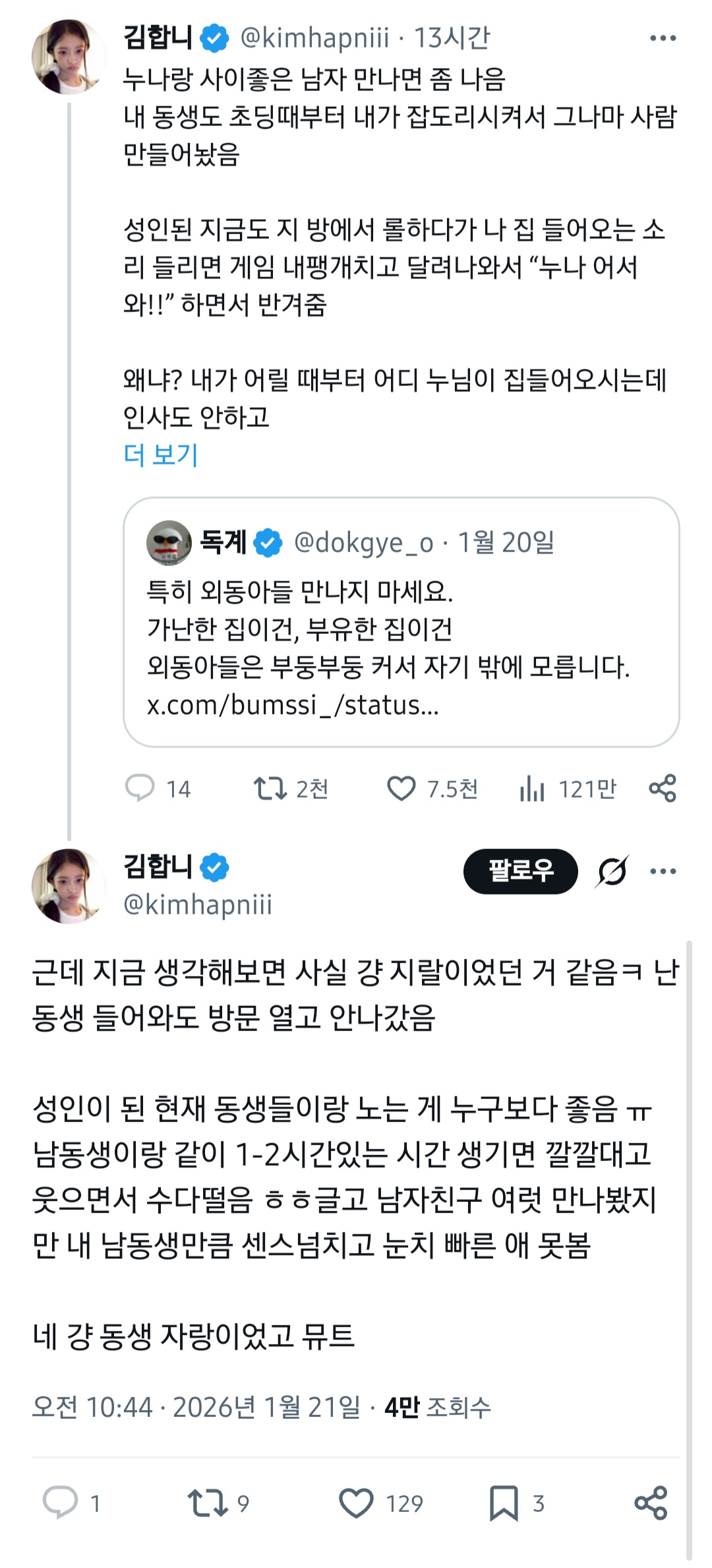Viewport: 712px width, 1568px height.
Task: Repost the top post with 2천 reposts
Action: tap(270, 788)
